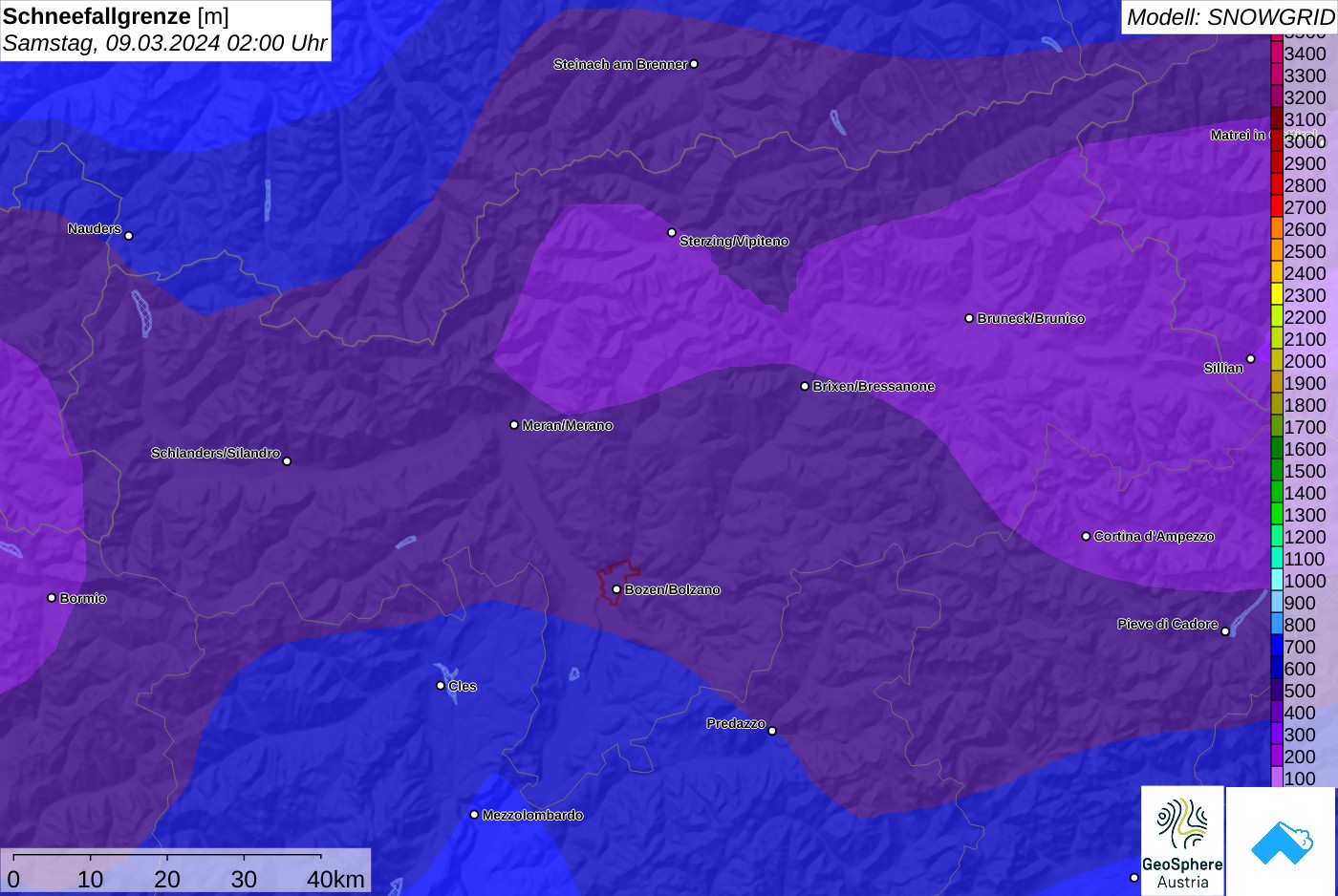Select the Sillian city label

1223,368
